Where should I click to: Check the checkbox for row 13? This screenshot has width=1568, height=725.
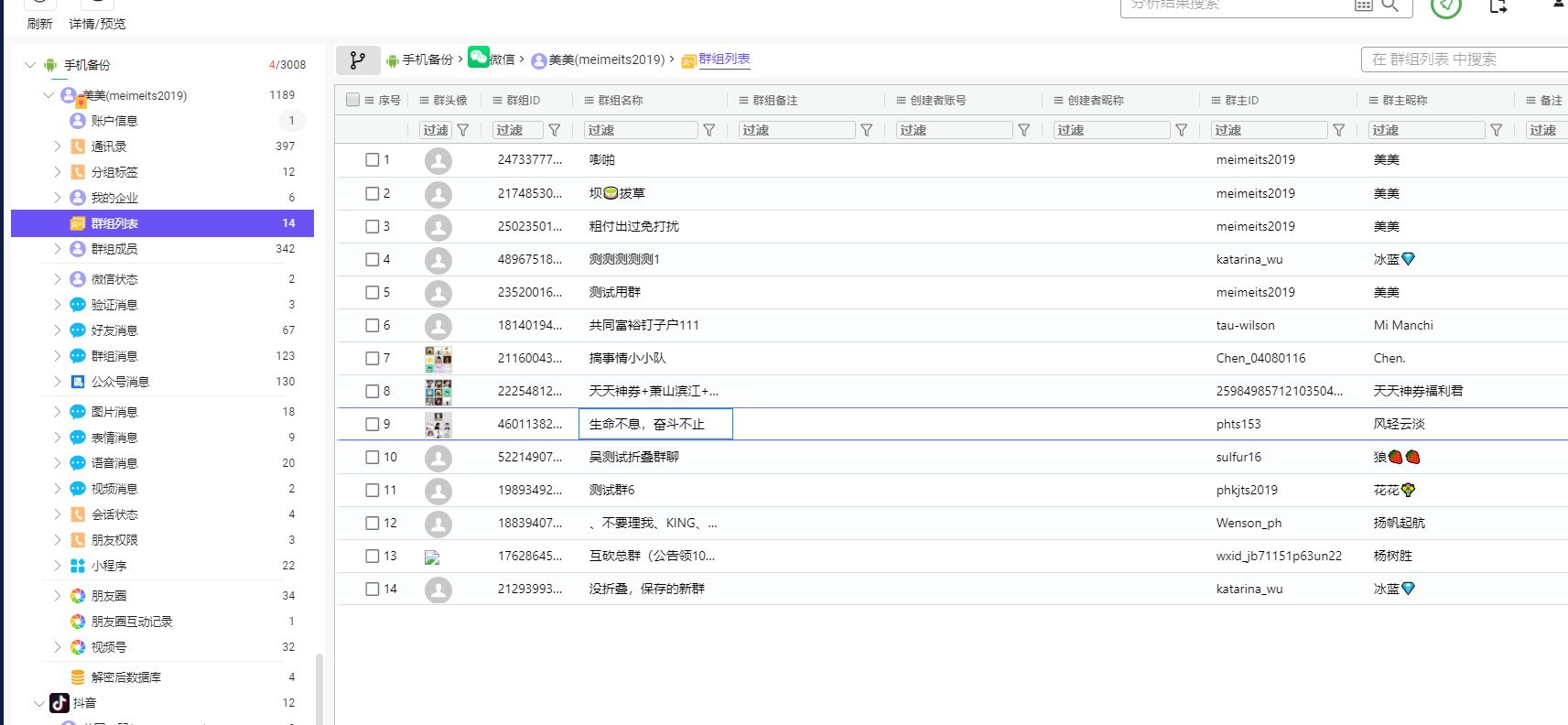(x=372, y=556)
